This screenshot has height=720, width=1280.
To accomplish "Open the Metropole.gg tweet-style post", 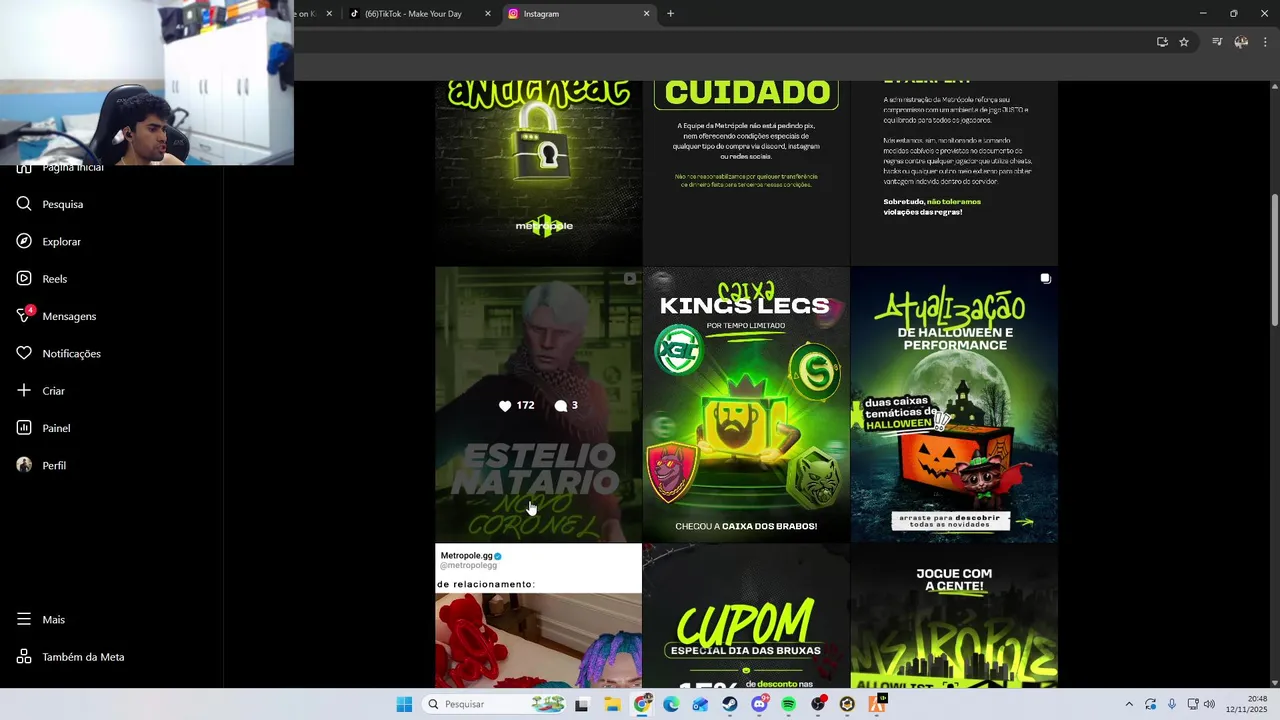I will [538, 616].
